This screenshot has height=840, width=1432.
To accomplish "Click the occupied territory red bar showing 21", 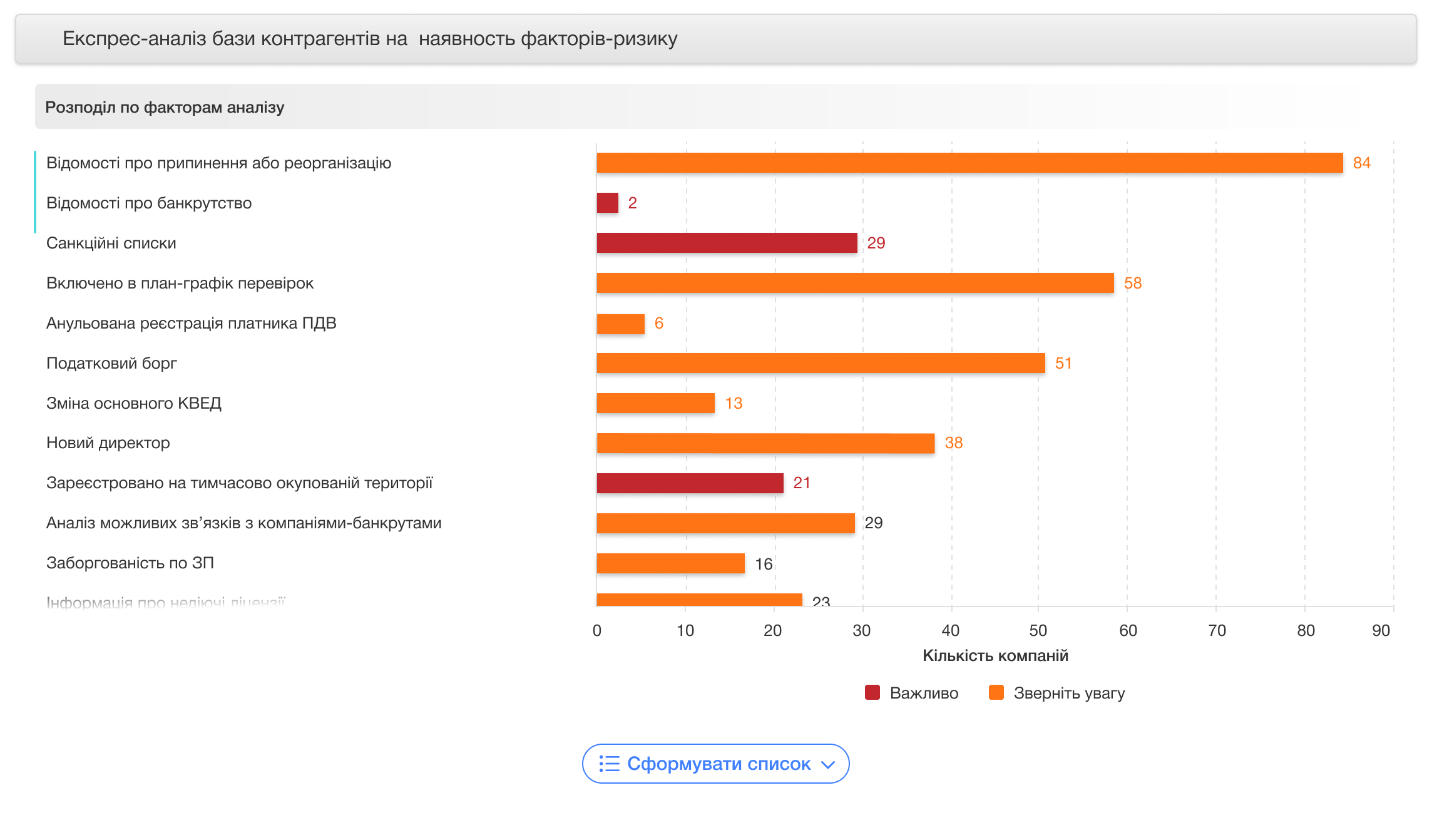I will pos(689,483).
